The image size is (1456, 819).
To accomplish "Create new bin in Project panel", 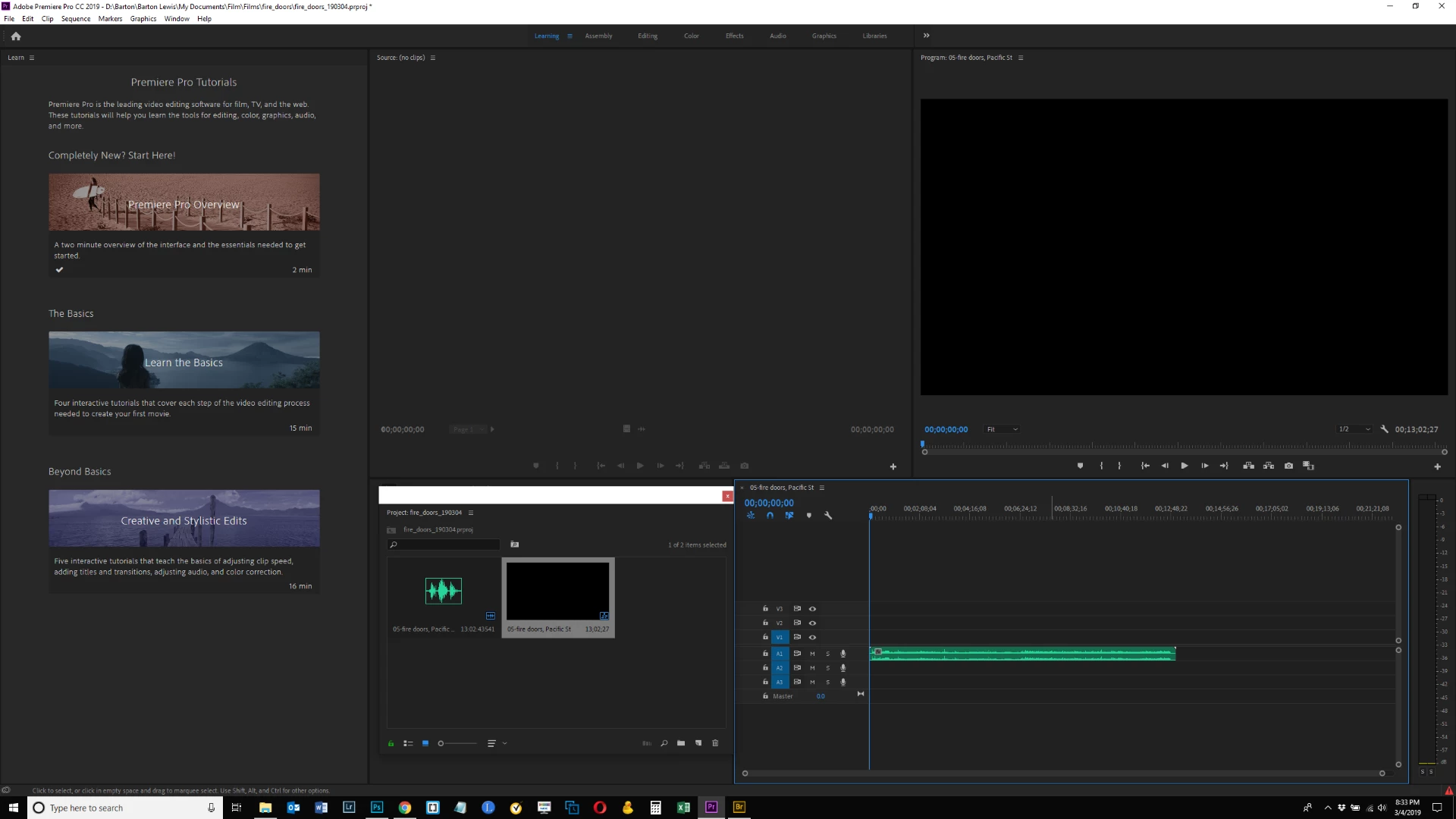I will pos(681,743).
